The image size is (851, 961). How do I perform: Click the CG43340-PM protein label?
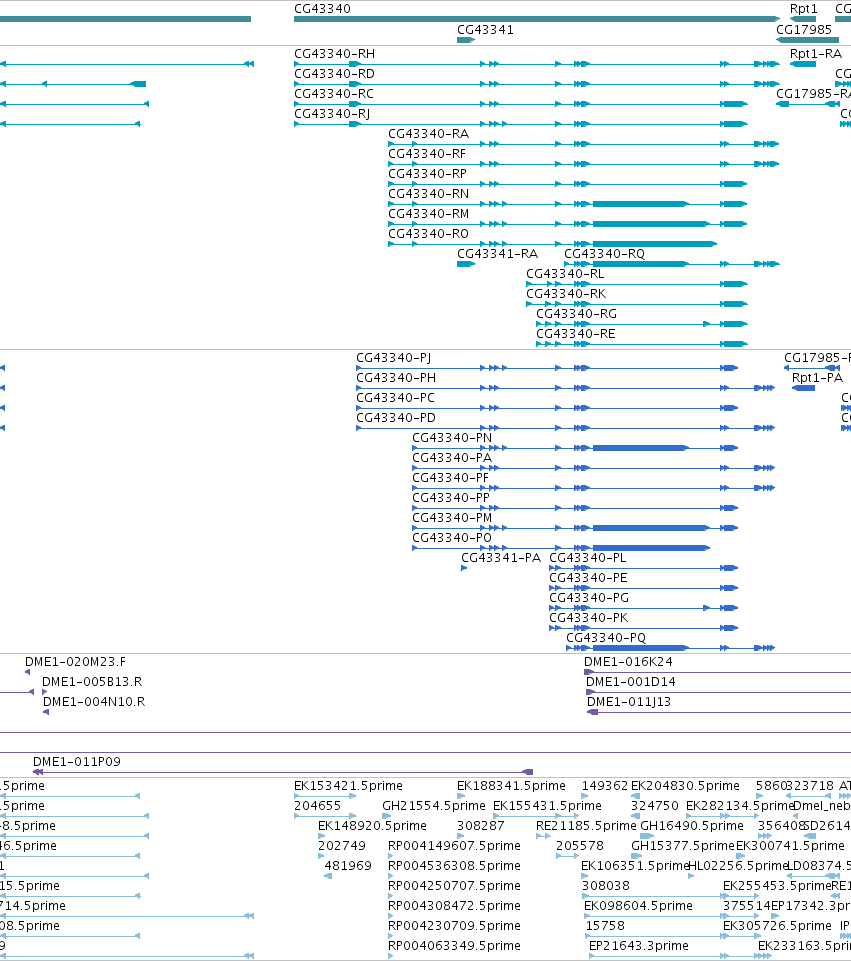452,517
